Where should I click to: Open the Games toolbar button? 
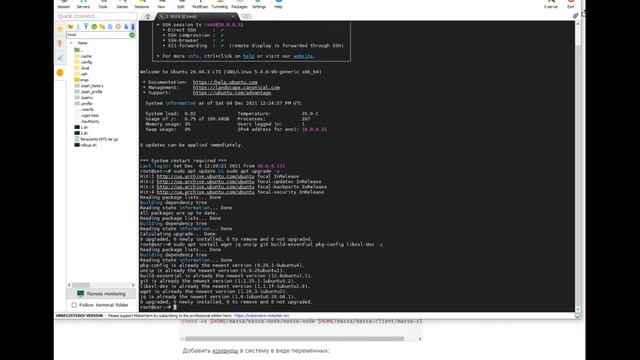122,4
